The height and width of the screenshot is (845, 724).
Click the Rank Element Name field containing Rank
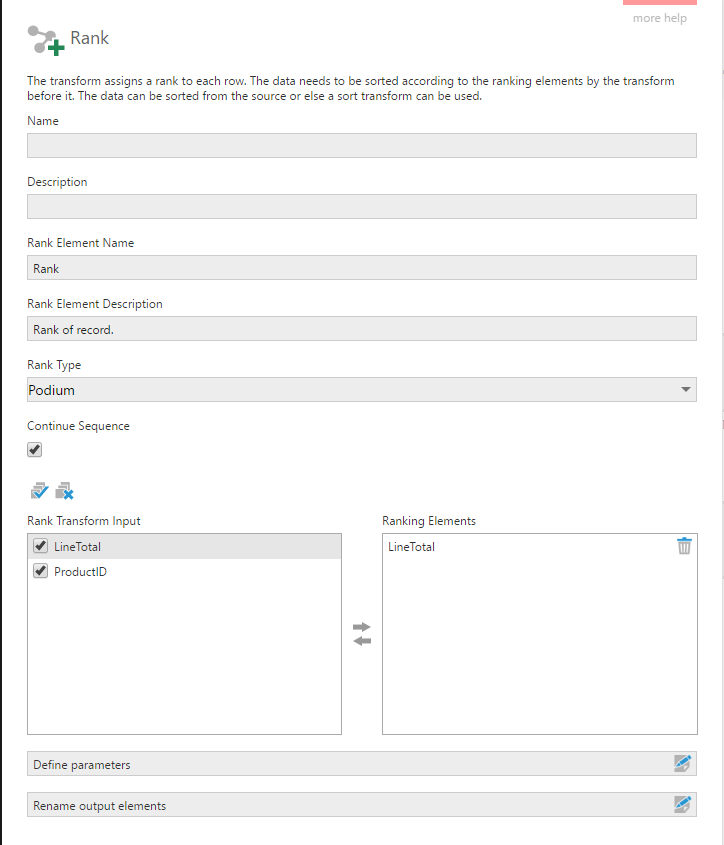tap(362, 267)
